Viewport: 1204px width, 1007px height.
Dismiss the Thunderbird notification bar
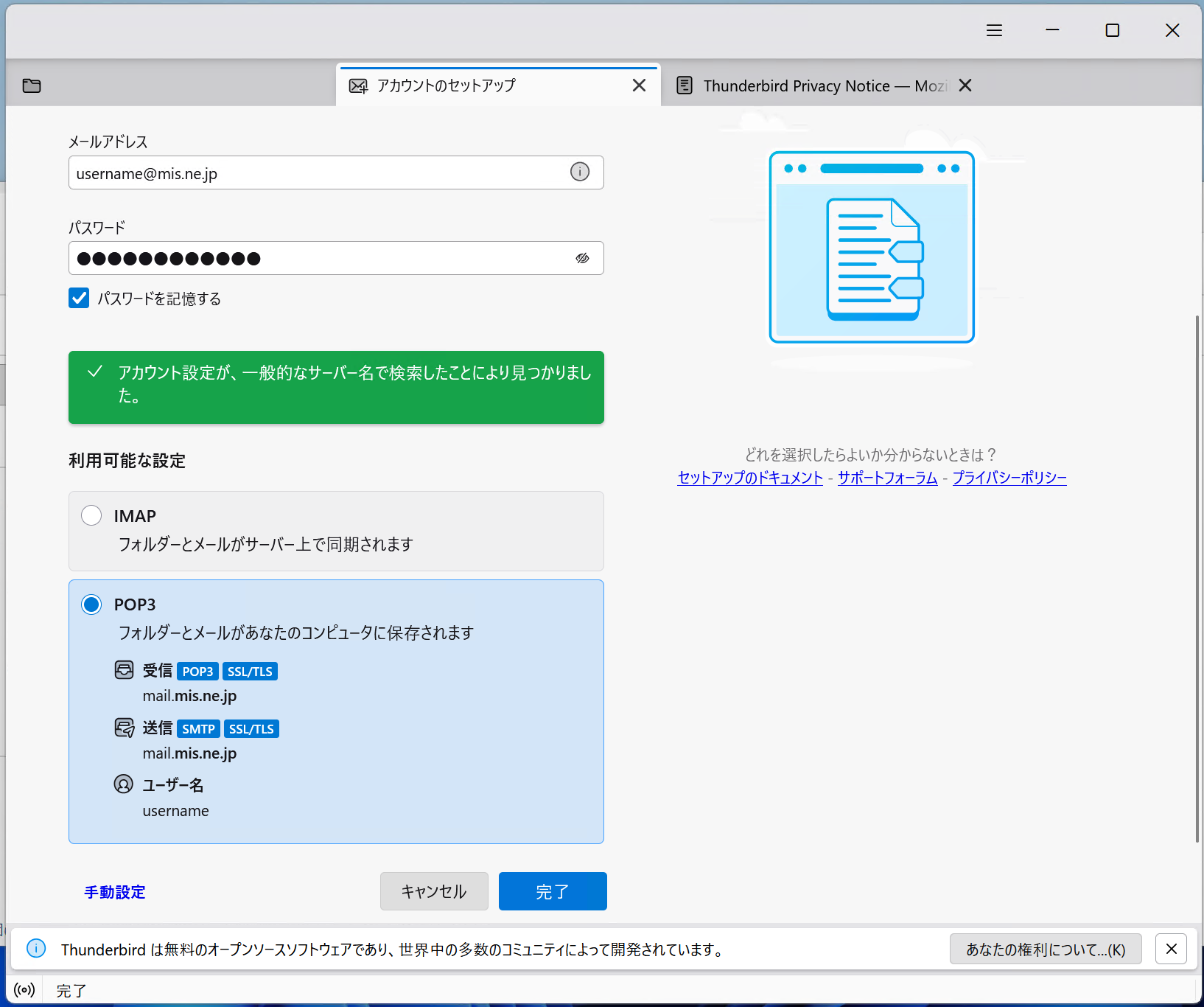click(1171, 949)
